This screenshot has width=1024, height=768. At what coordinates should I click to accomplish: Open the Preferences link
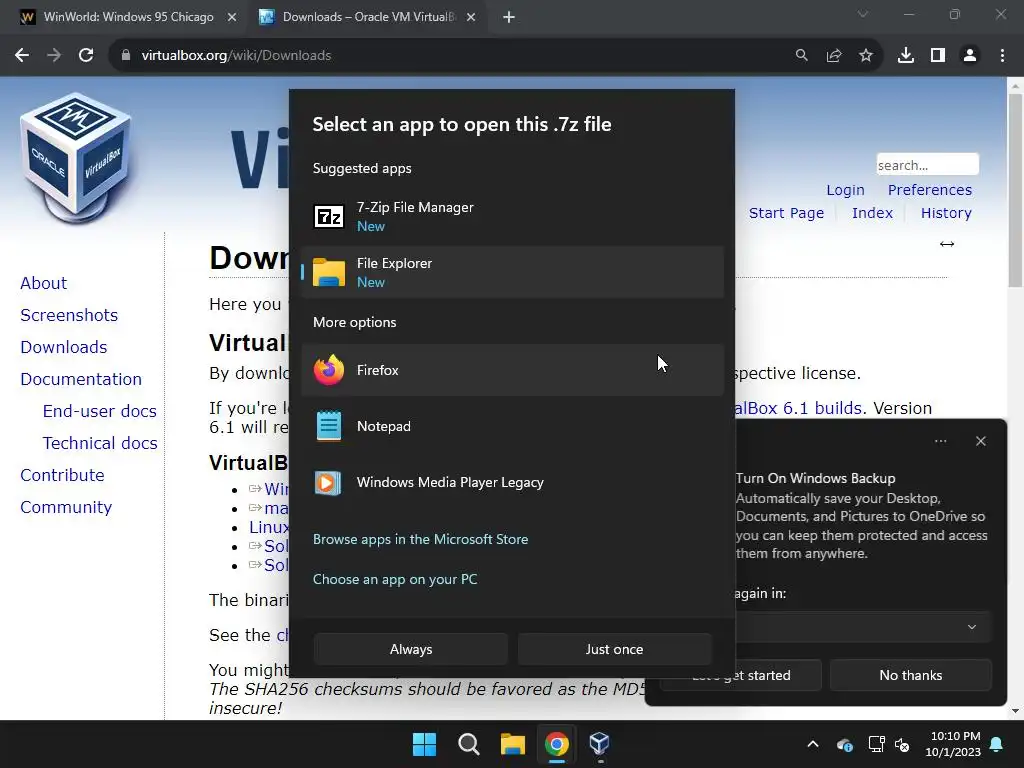(x=930, y=190)
